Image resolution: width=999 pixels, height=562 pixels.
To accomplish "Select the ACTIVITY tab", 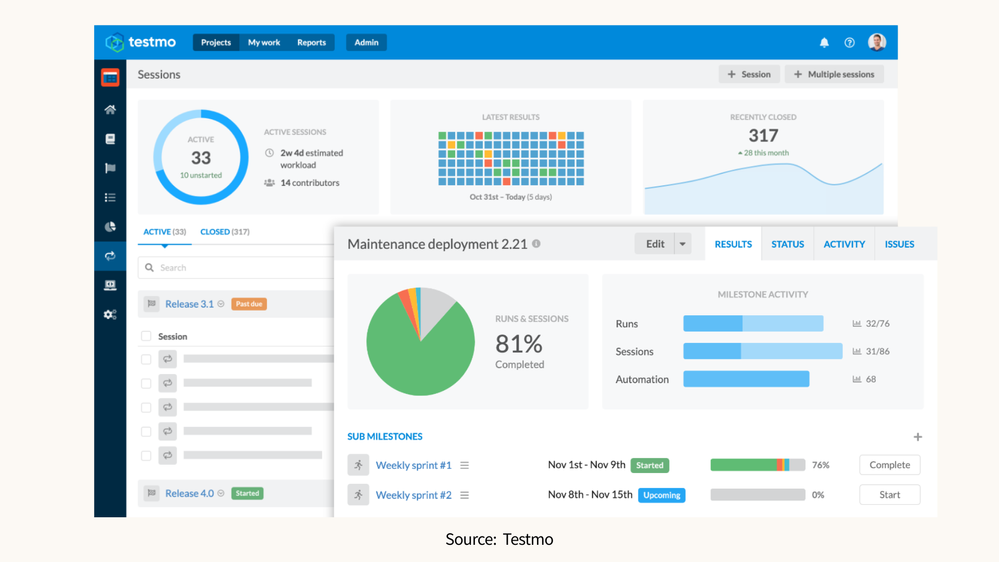I will [844, 244].
